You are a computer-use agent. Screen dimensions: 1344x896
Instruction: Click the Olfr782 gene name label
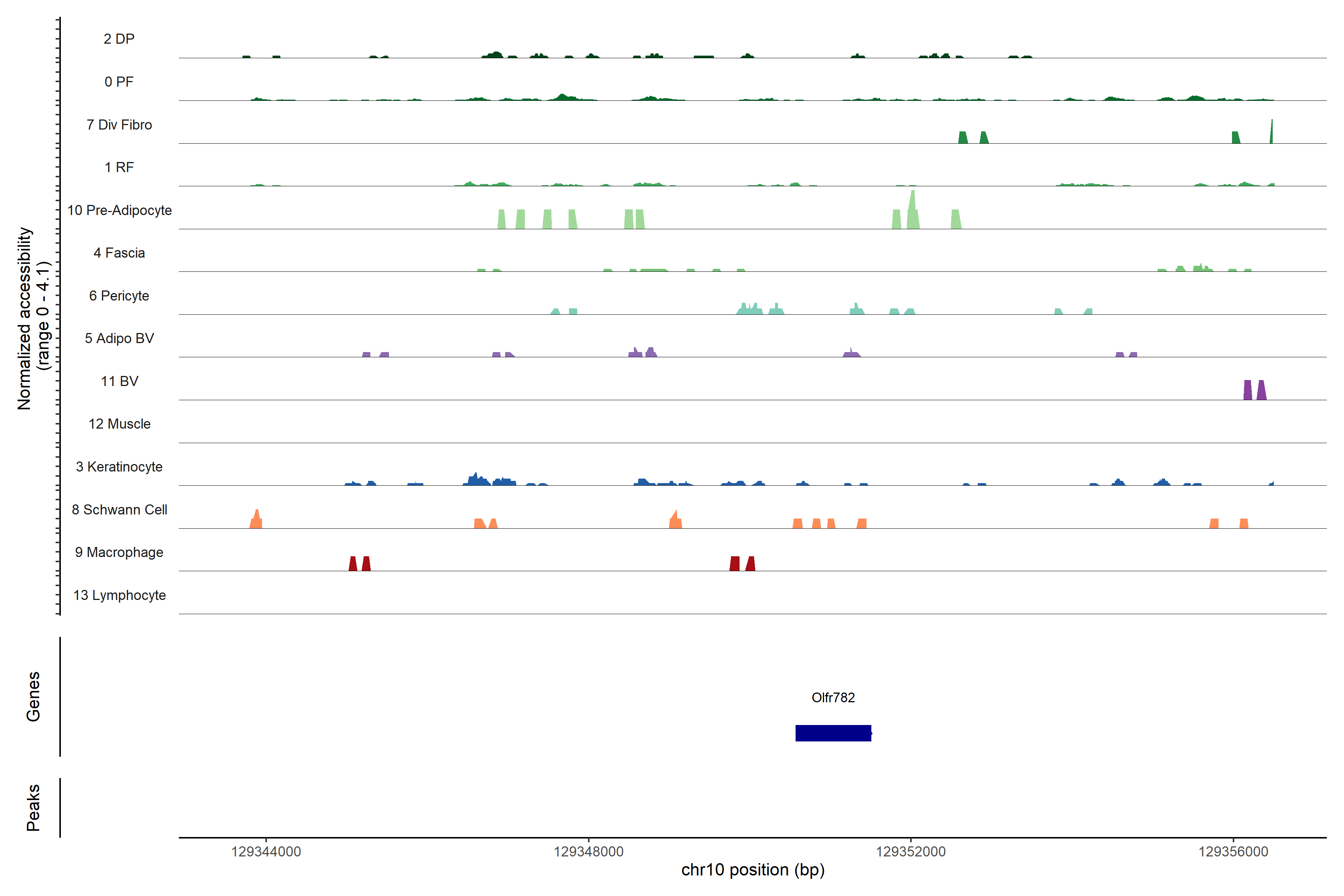point(833,698)
